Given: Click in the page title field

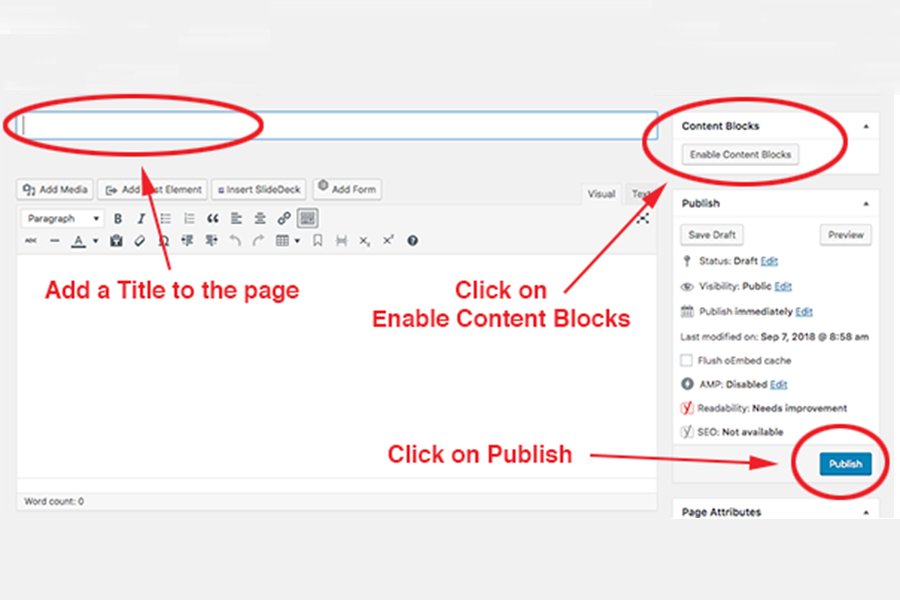Looking at the screenshot, I should pos(337,126).
